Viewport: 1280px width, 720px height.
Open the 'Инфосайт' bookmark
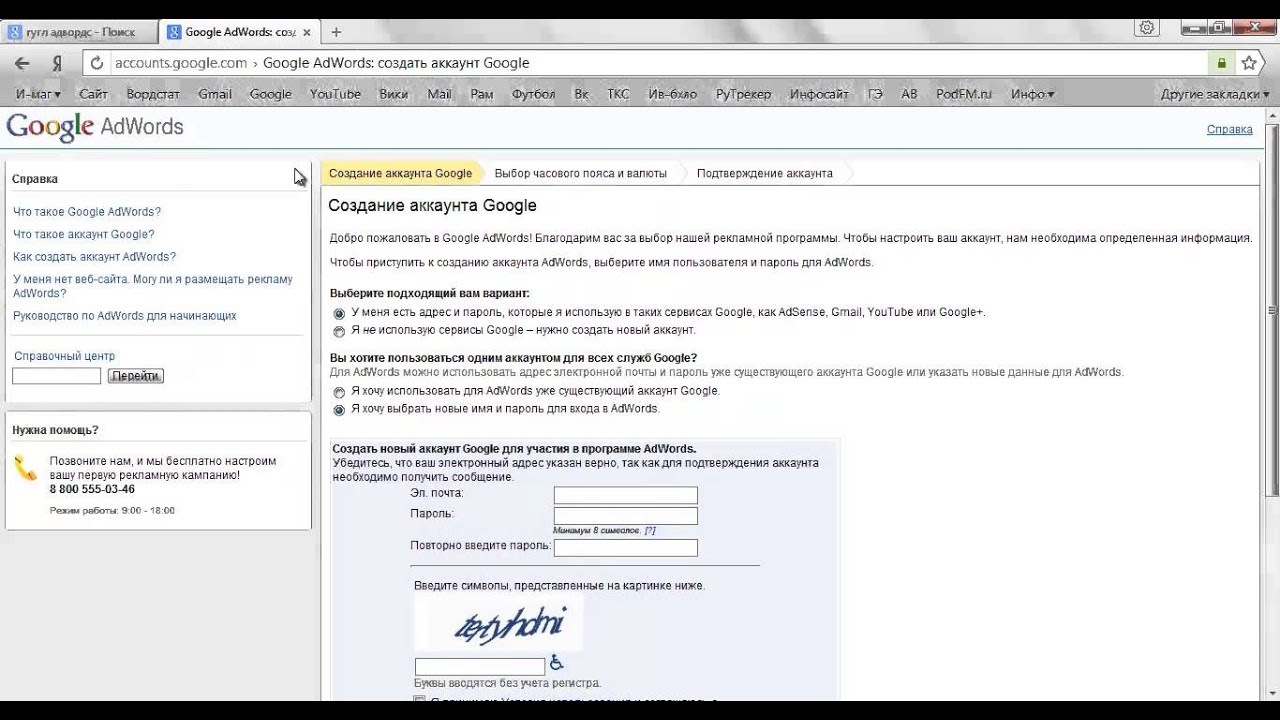819,94
